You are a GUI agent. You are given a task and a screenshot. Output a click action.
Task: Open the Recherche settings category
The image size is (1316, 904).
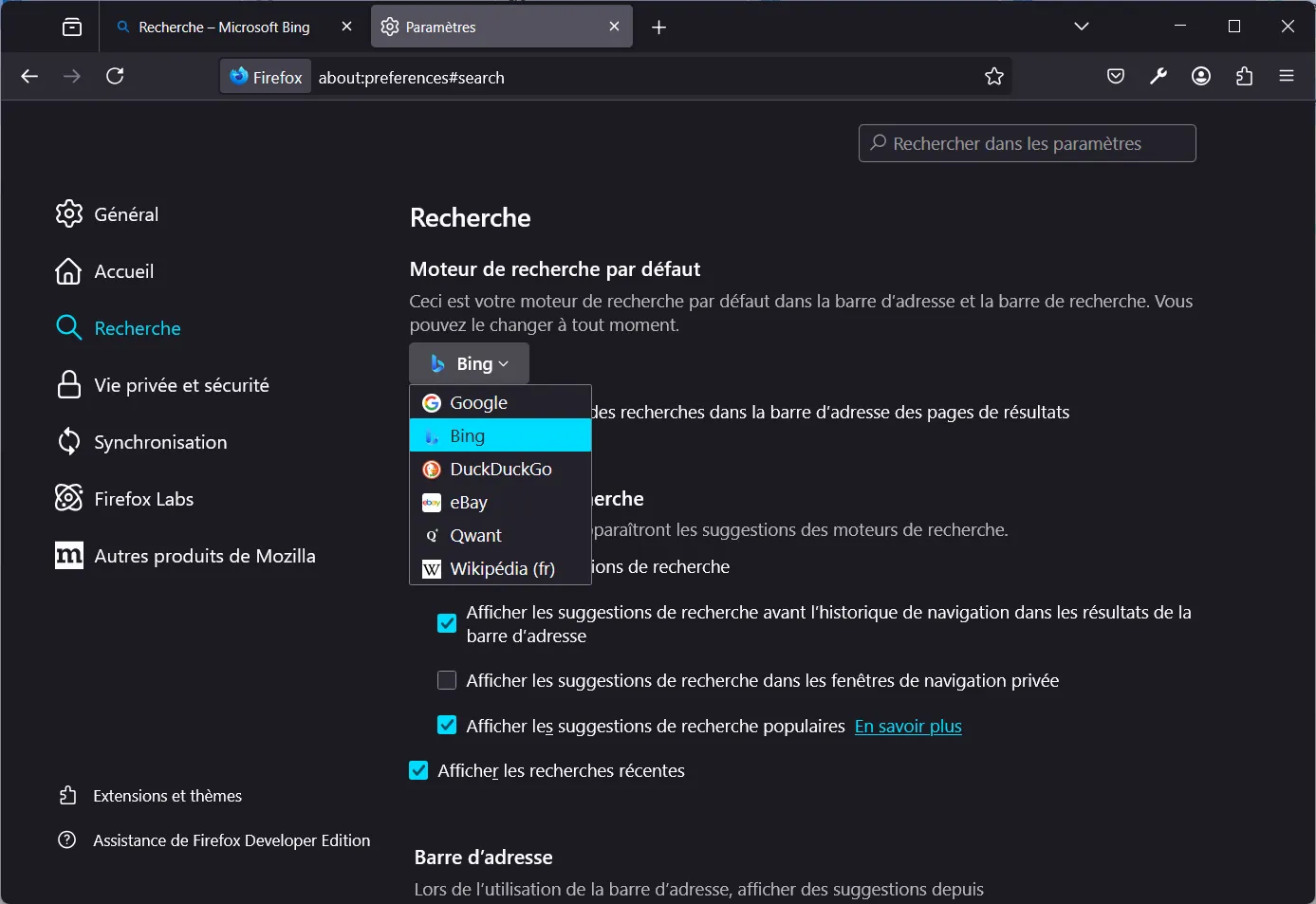point(119,328)
